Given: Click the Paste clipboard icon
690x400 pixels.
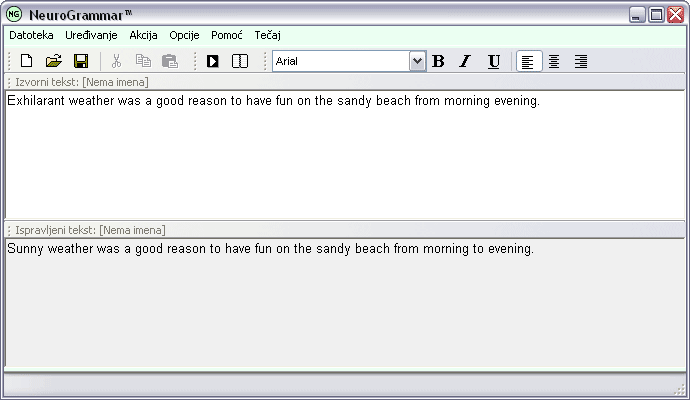Looking at the screenshot, I should click(x=170, y=61).
